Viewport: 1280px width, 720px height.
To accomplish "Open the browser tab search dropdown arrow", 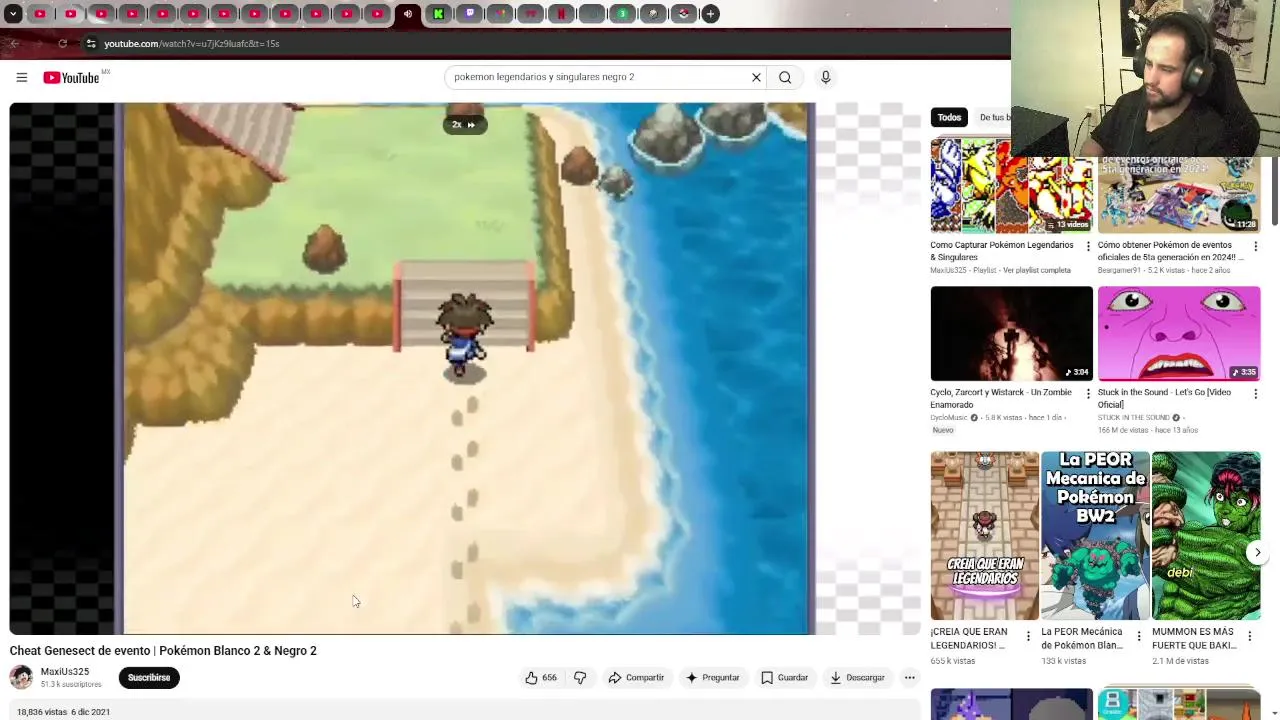I will point(13,14).
